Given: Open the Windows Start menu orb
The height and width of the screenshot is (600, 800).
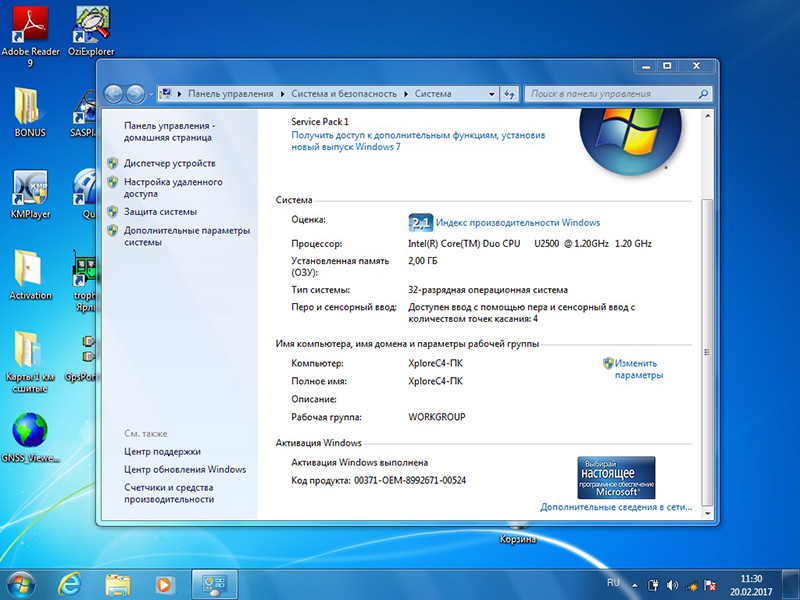Looking at the screenshot, I should tap(20, 584).
